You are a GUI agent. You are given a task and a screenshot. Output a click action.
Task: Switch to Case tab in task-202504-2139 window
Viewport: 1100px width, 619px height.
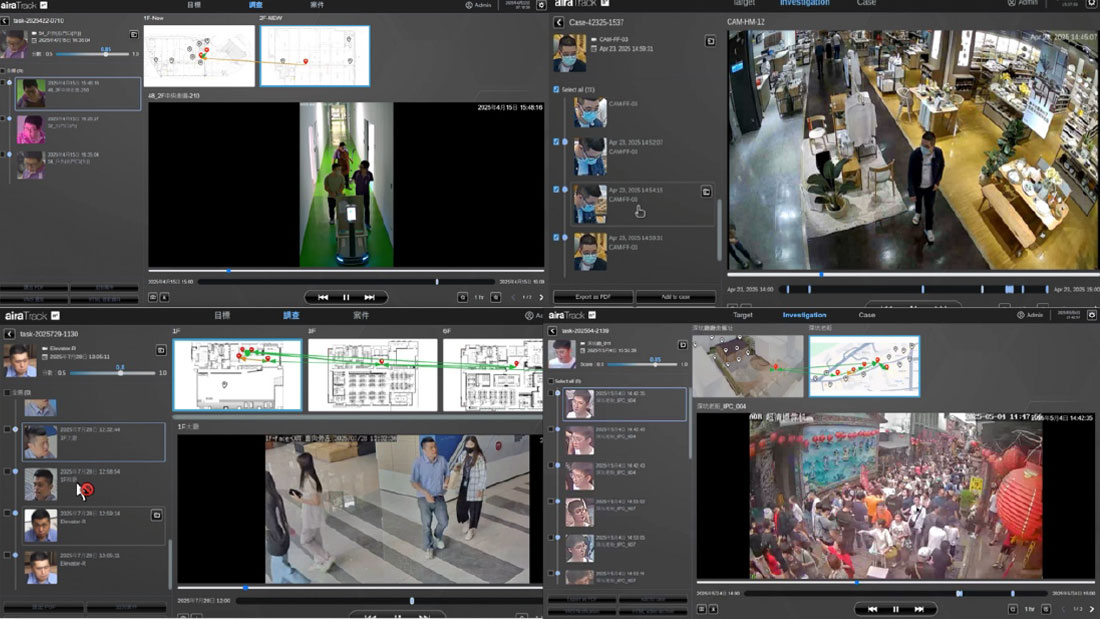pos(867,315)
